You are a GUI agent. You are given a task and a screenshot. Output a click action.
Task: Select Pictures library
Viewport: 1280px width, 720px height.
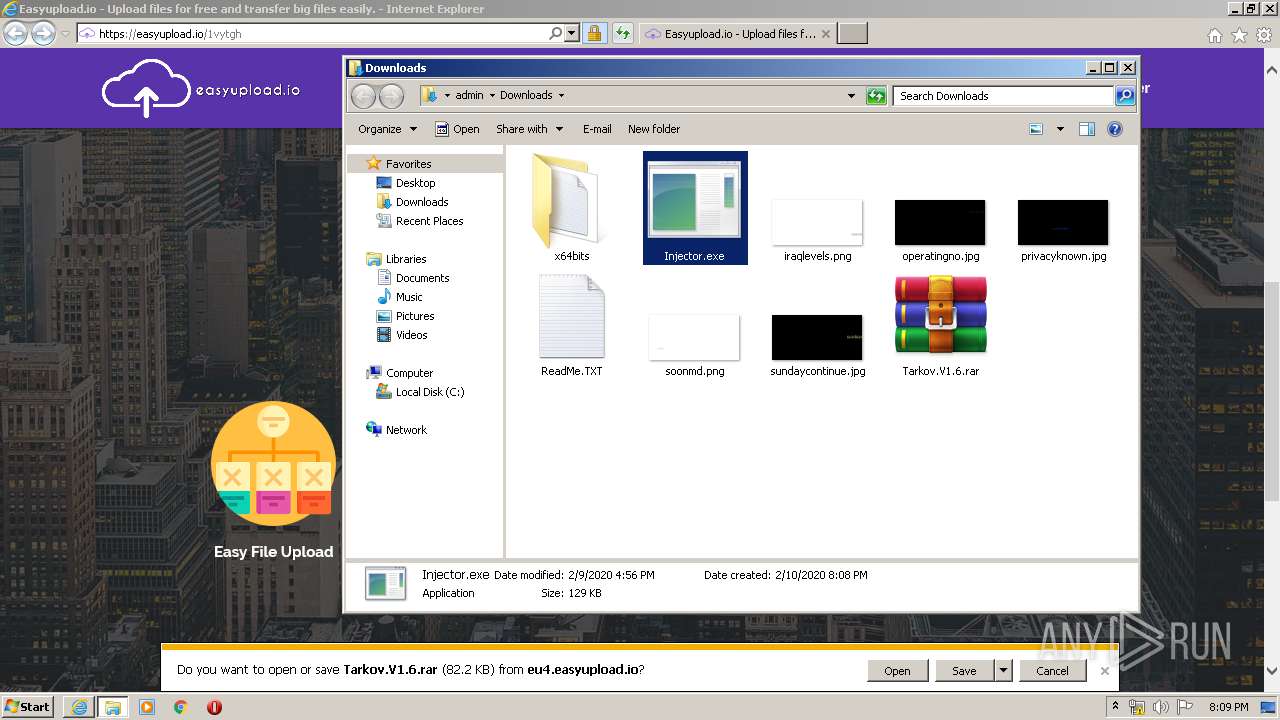(x=414, y=316)
